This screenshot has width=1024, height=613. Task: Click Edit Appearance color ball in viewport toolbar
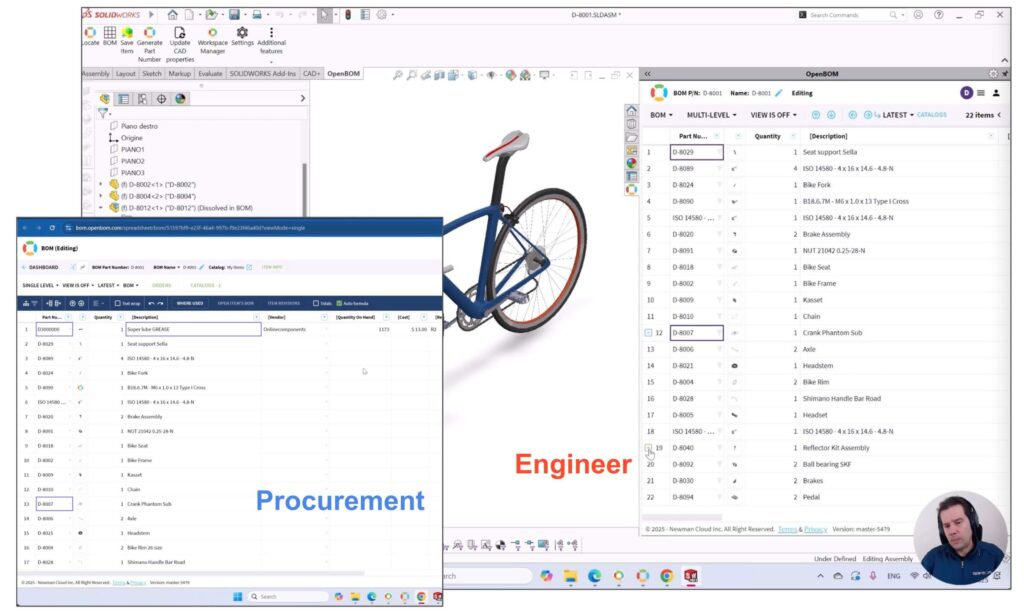point(511,75)
